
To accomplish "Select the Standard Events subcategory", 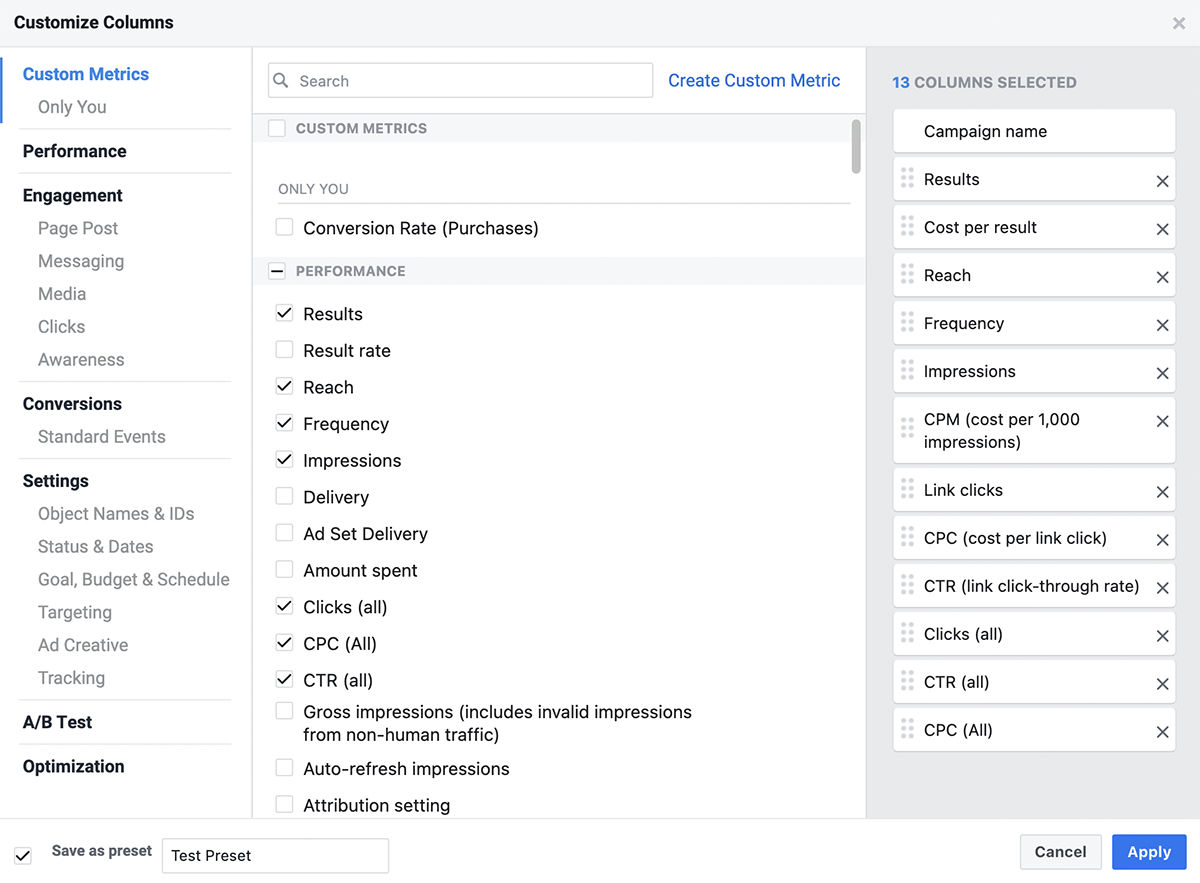I will point(102,437).
